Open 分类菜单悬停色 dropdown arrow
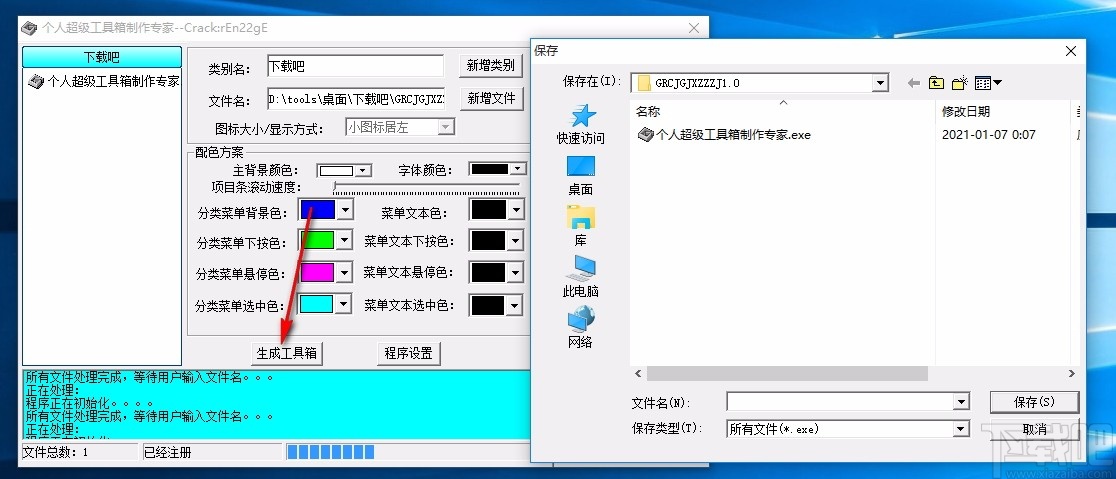This screenshot has width=1116, height=479. [344, 273]
